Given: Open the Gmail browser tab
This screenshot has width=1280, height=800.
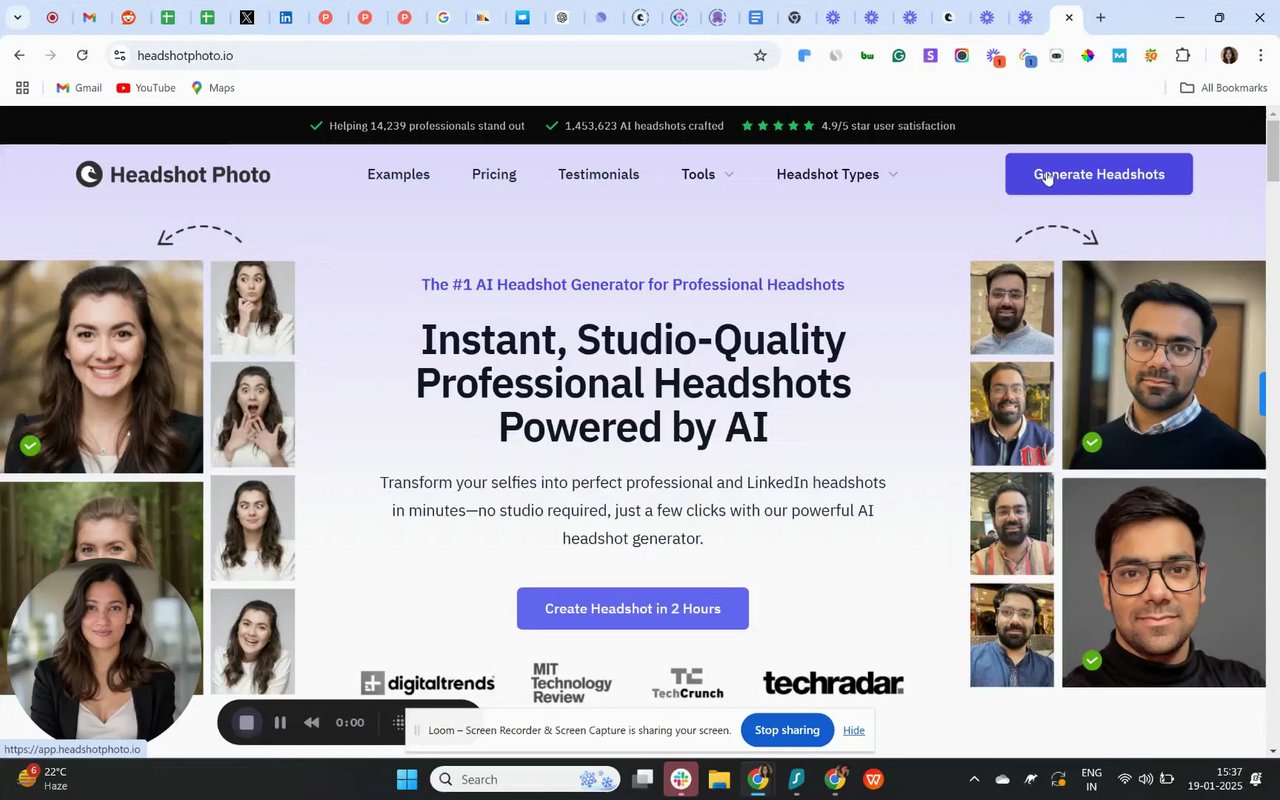Looking at the screenshot, I should [x=89, y=17].
